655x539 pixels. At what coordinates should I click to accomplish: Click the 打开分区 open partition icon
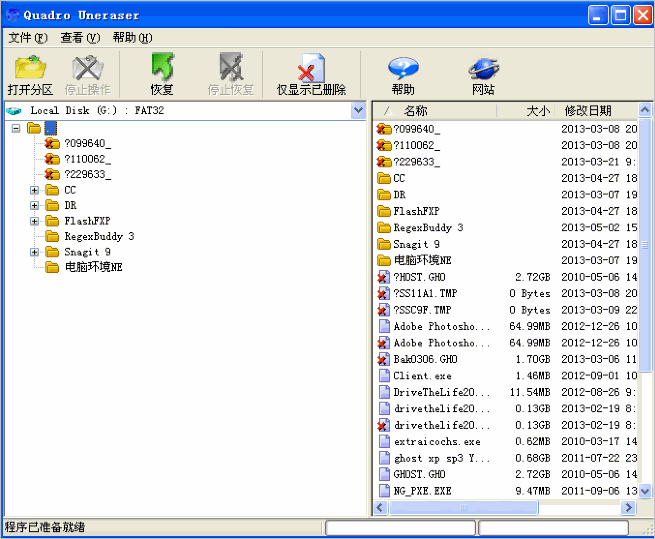[x=30, y=67]
